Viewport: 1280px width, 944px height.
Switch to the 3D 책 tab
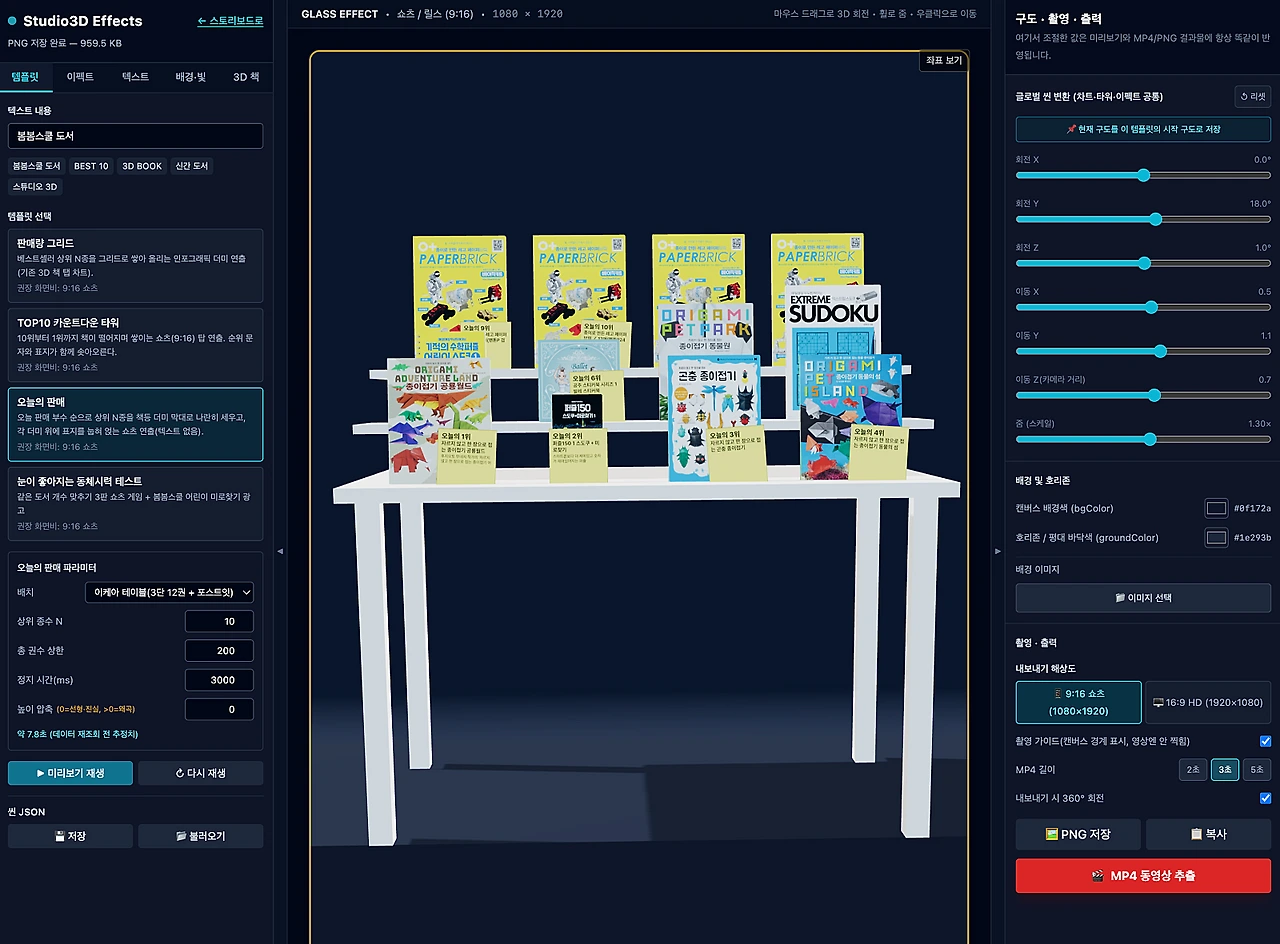(246, 77)
